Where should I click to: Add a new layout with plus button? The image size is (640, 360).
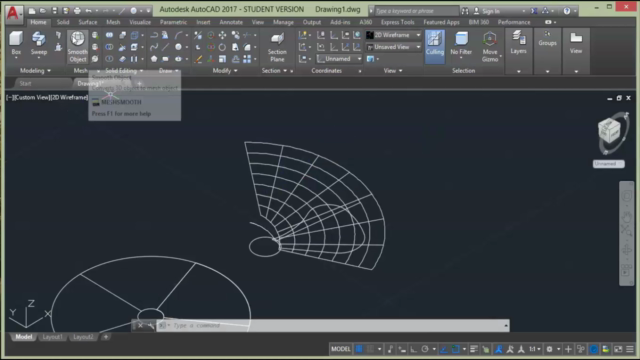click(x=106, y=337)
